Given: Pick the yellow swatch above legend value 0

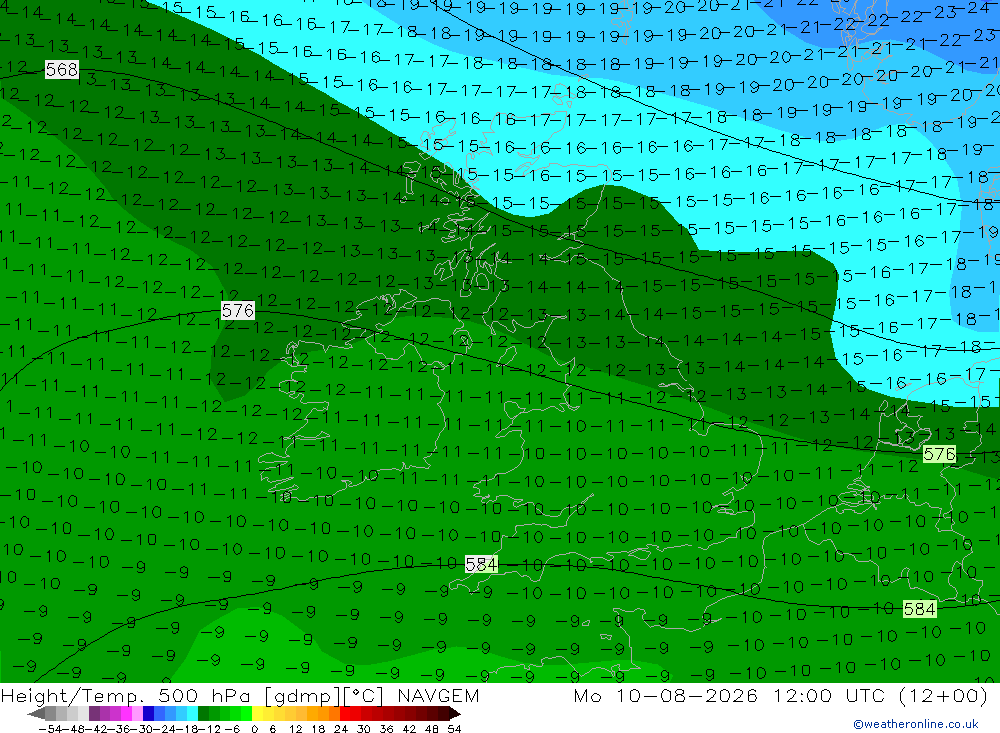Looking at the screenshot, I should (258, 714).
